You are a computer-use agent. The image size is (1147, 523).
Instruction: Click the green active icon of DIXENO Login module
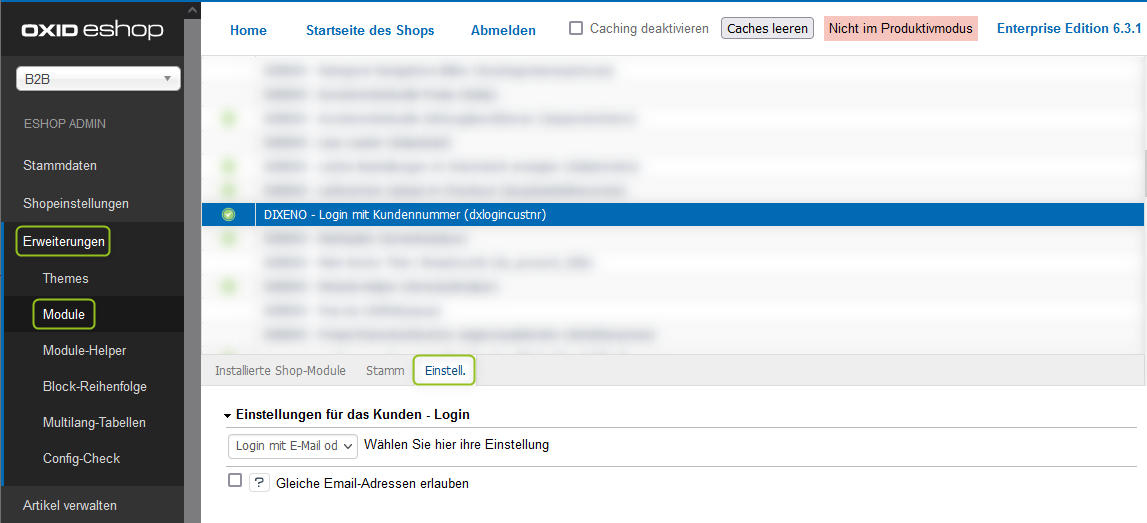pos(228,214)
